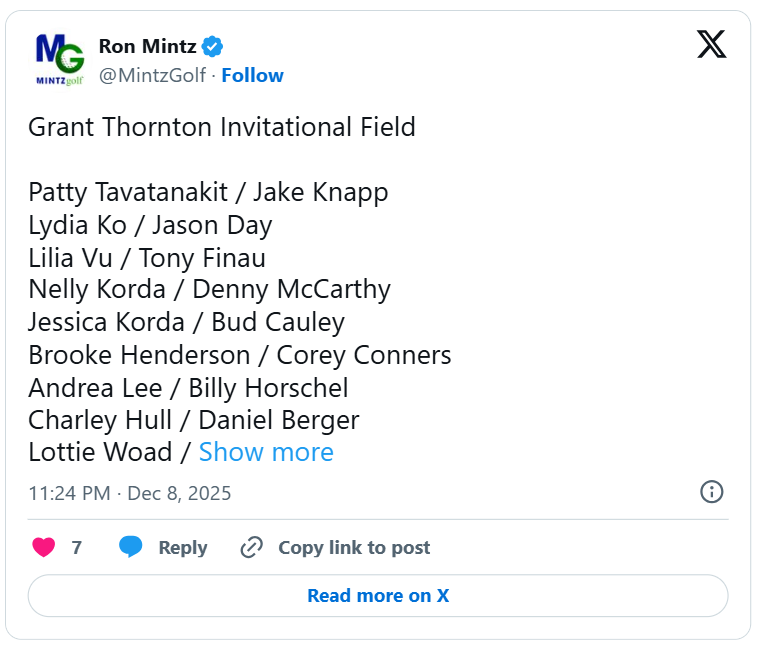Viewport: 771px width, 661px height.
Task: Open the 11:24 PM Dec 8 timestamp
Action: tap(130, 493)
